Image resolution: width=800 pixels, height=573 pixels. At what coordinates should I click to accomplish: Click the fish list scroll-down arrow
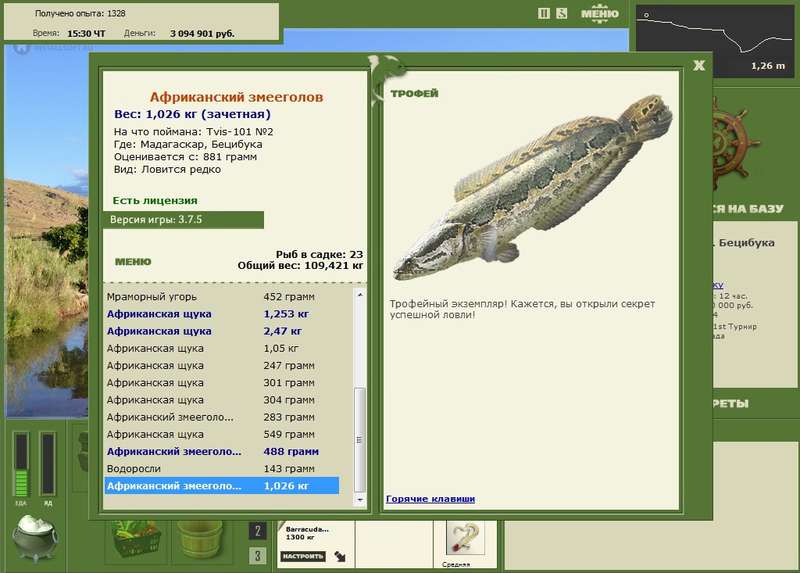tap(360, 500)
